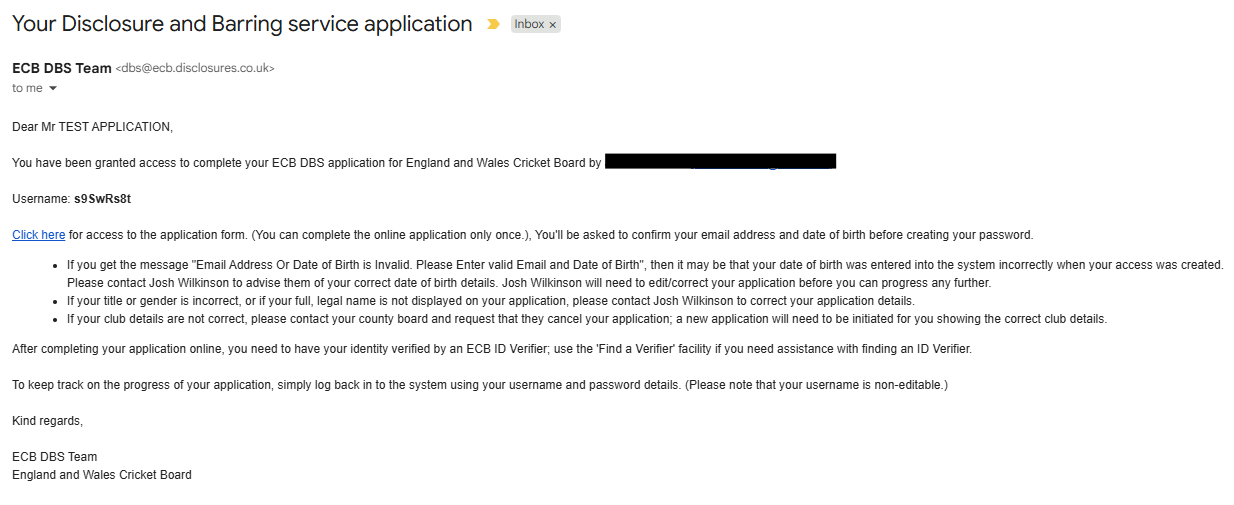The width and height of the screenshot is (1234, 505).
Task: Click the blacked-out redacted link
Action: 720,162
